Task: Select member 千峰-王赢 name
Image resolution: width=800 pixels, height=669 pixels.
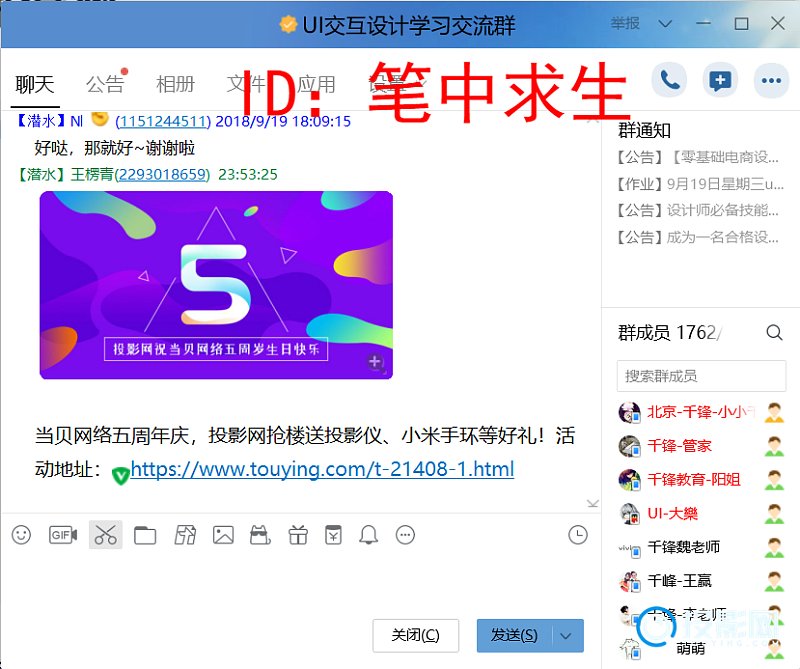Action: pos(680,581)
